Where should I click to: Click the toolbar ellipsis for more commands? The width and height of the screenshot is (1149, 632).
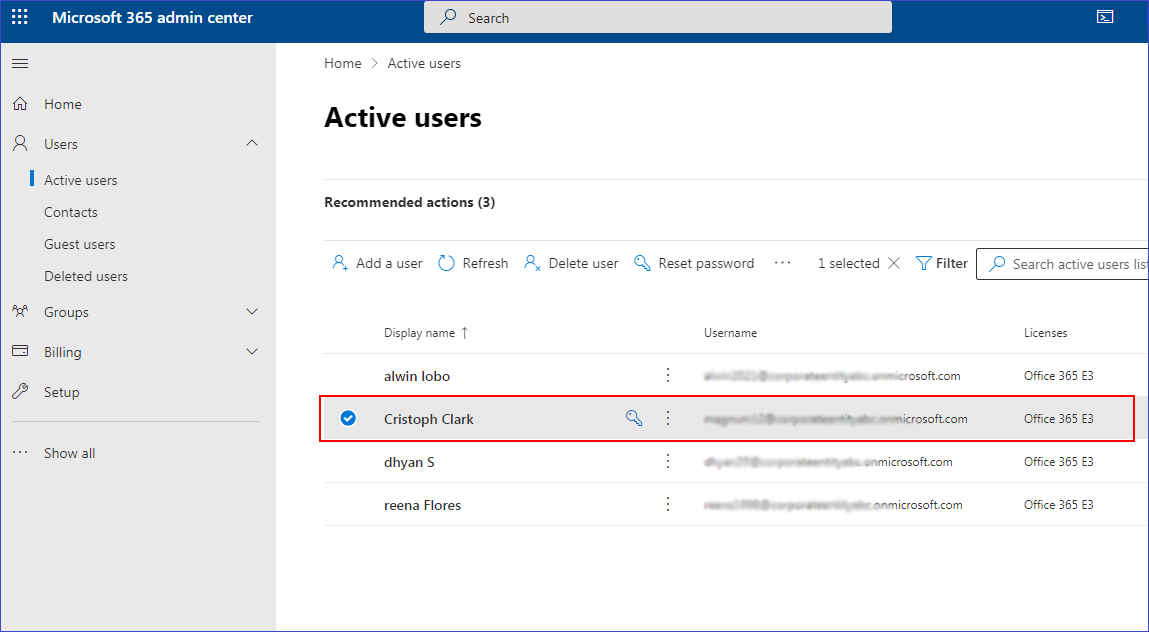782,263
